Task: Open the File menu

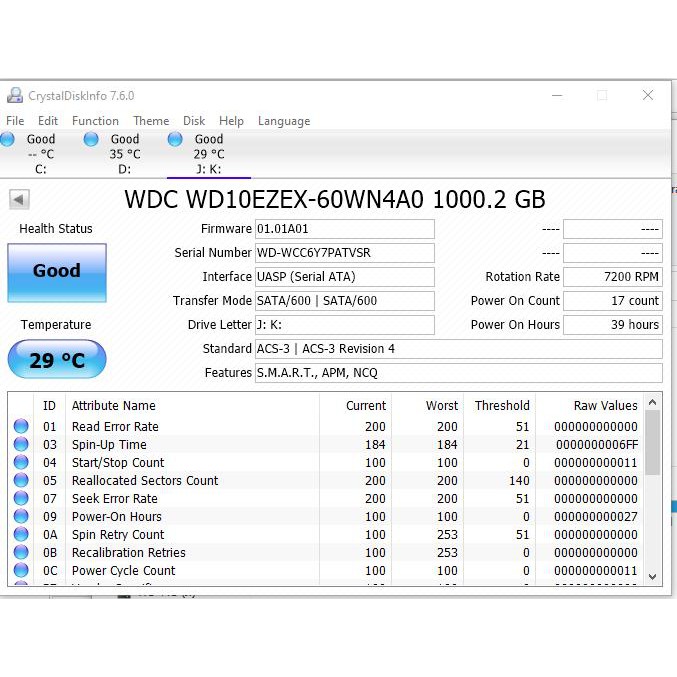Action: pos(15,121)
